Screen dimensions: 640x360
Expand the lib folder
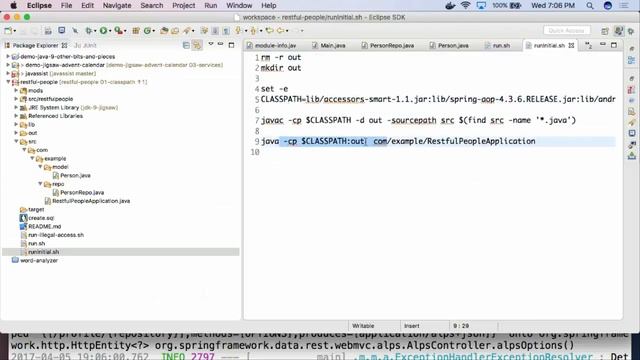[x=16, y=124]
